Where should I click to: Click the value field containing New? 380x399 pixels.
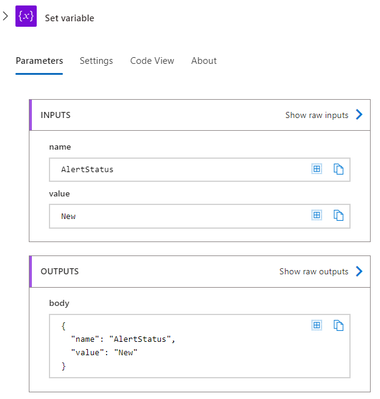pos(200,216)
